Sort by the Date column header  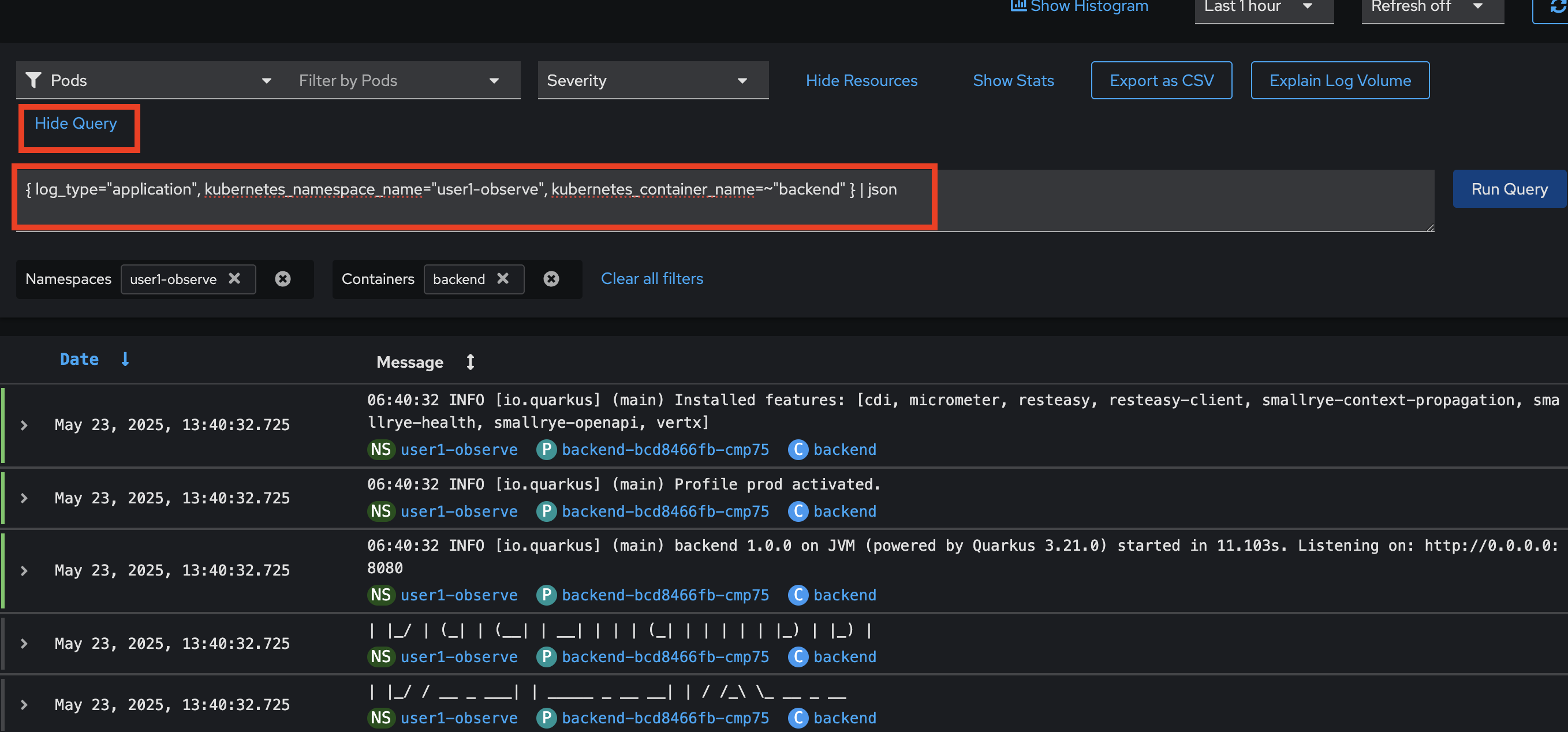[x=79, y=359]
